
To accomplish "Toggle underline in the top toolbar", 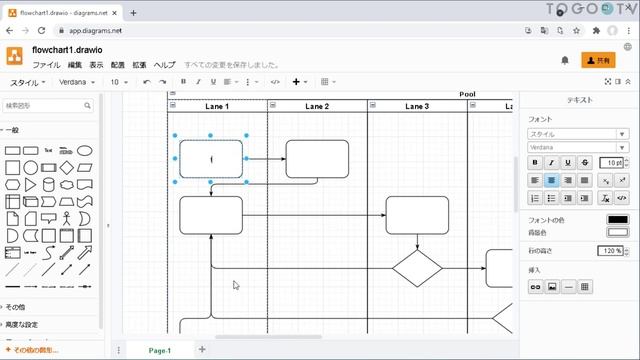I will (213, 82).
